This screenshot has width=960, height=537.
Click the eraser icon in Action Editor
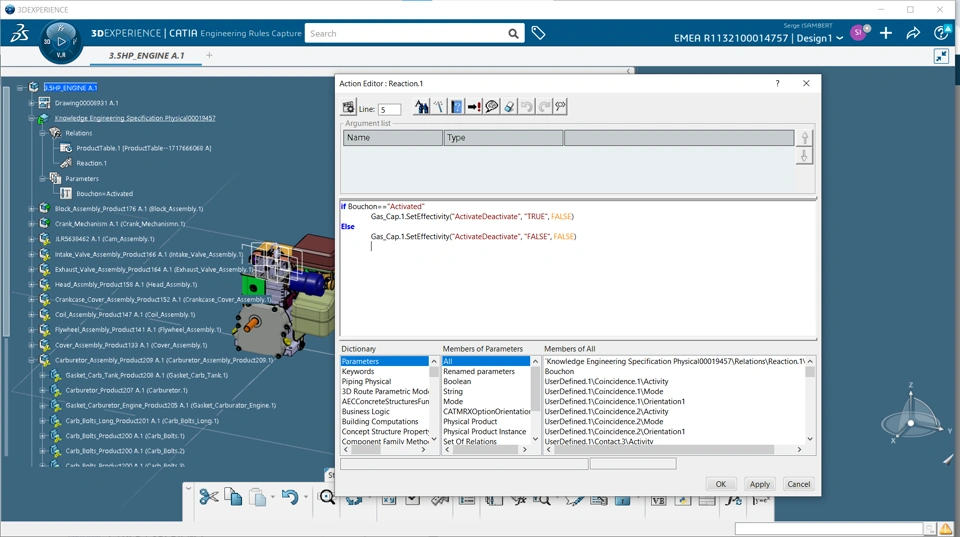click(509, 107)
